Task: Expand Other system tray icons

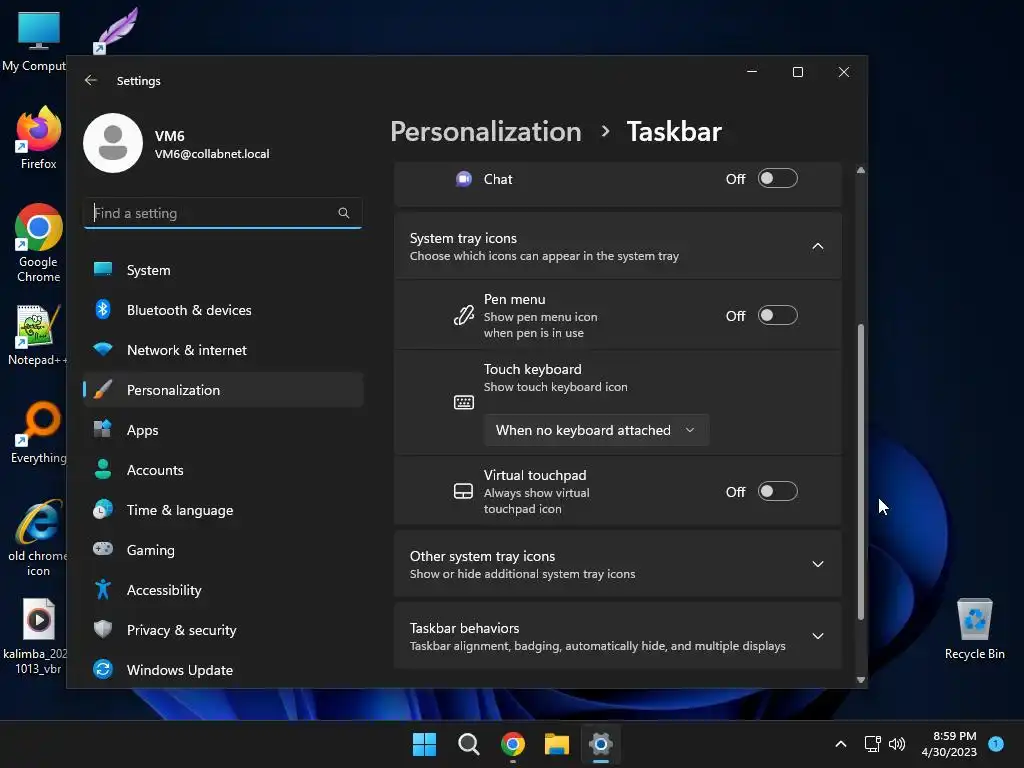Action: point(818,564)
